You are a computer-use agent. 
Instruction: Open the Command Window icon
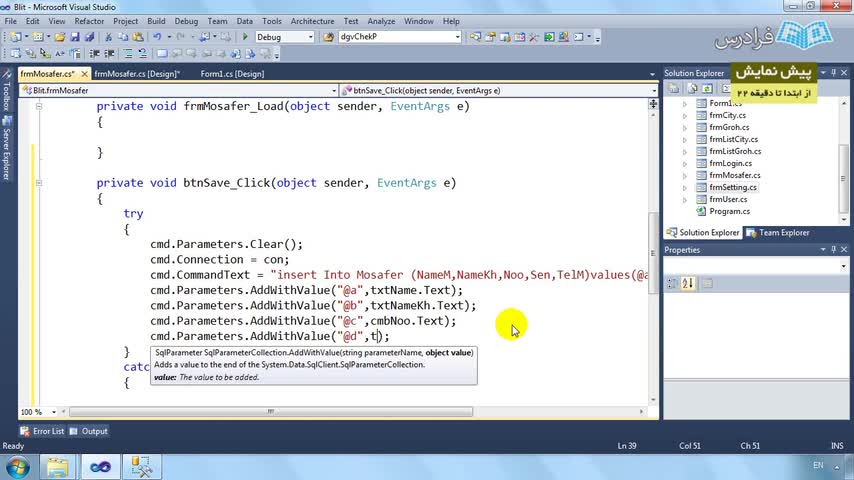point(578,37)
